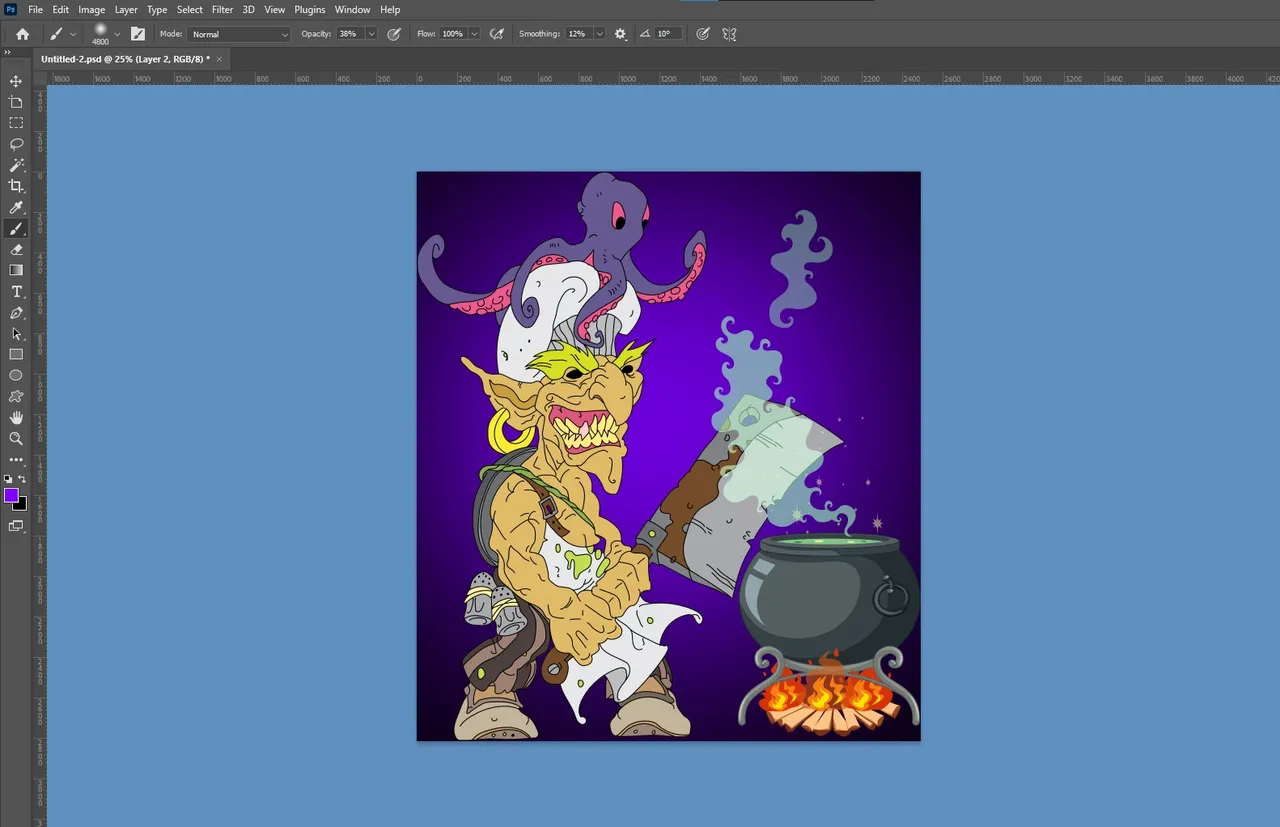Open the Layer menu

[126, 10]
